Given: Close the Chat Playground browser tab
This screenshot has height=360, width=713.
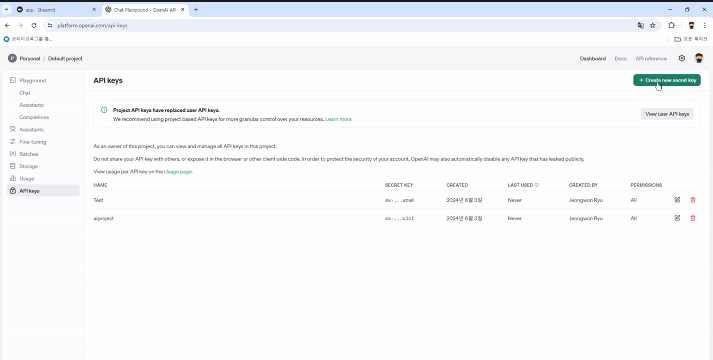Looking at the screenshot, I should [183, 10].
